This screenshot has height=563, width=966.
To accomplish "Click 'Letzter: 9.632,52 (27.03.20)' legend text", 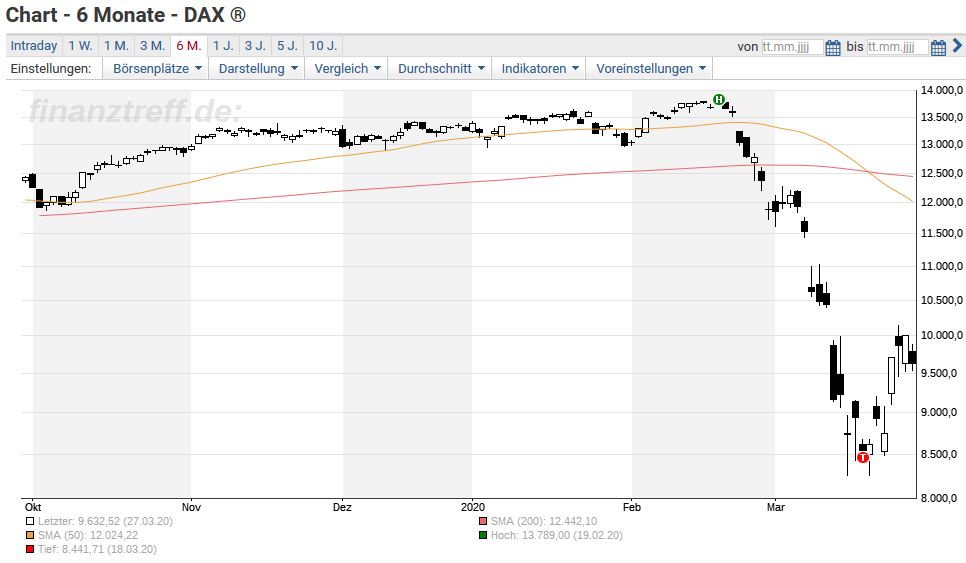I will tap(105, 521).
